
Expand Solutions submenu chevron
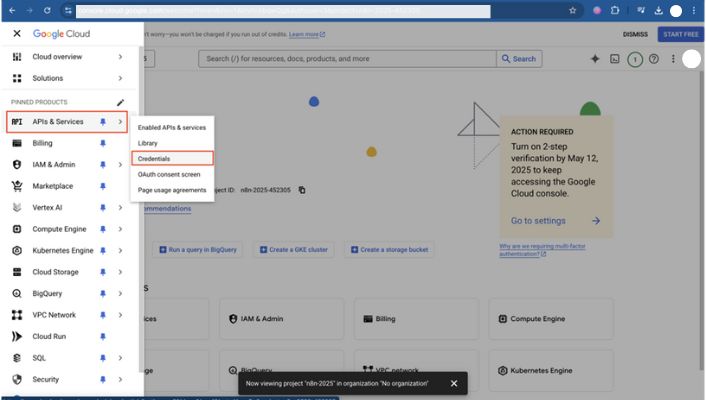click(x=120, y=78)
